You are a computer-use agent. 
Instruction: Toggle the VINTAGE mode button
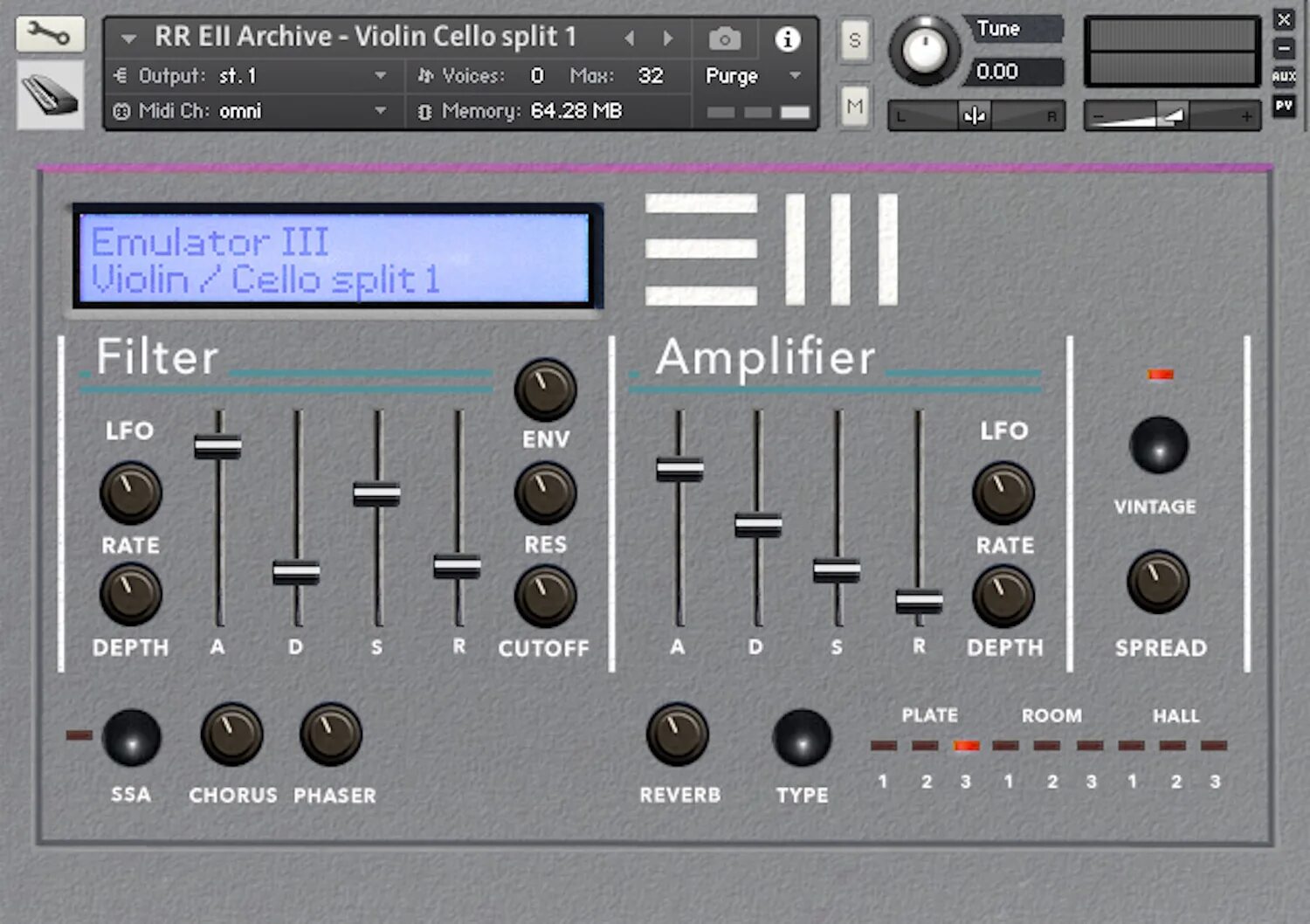[1159, 445]
